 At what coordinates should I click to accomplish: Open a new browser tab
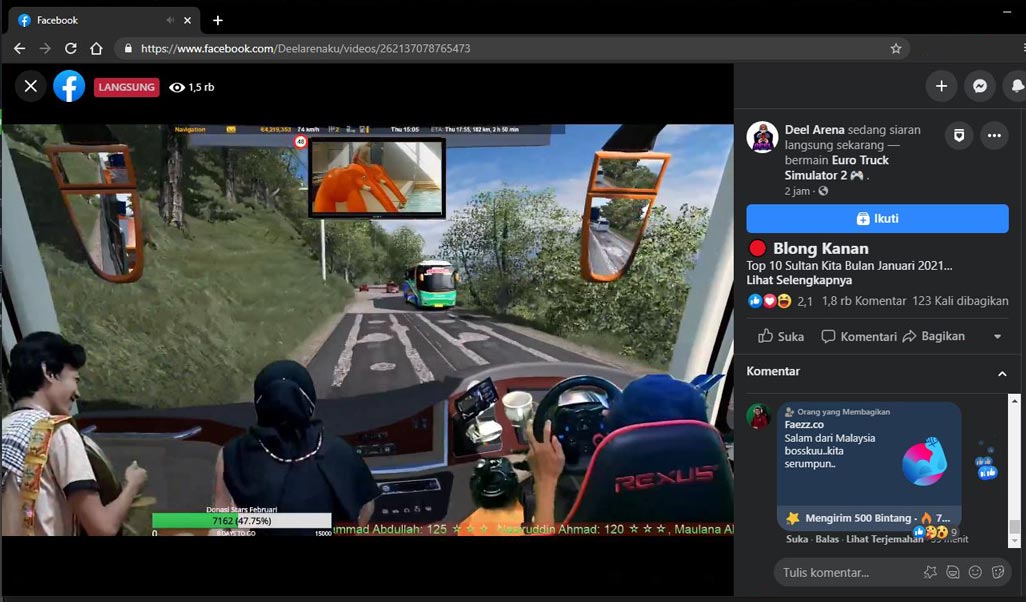[218, 20]
